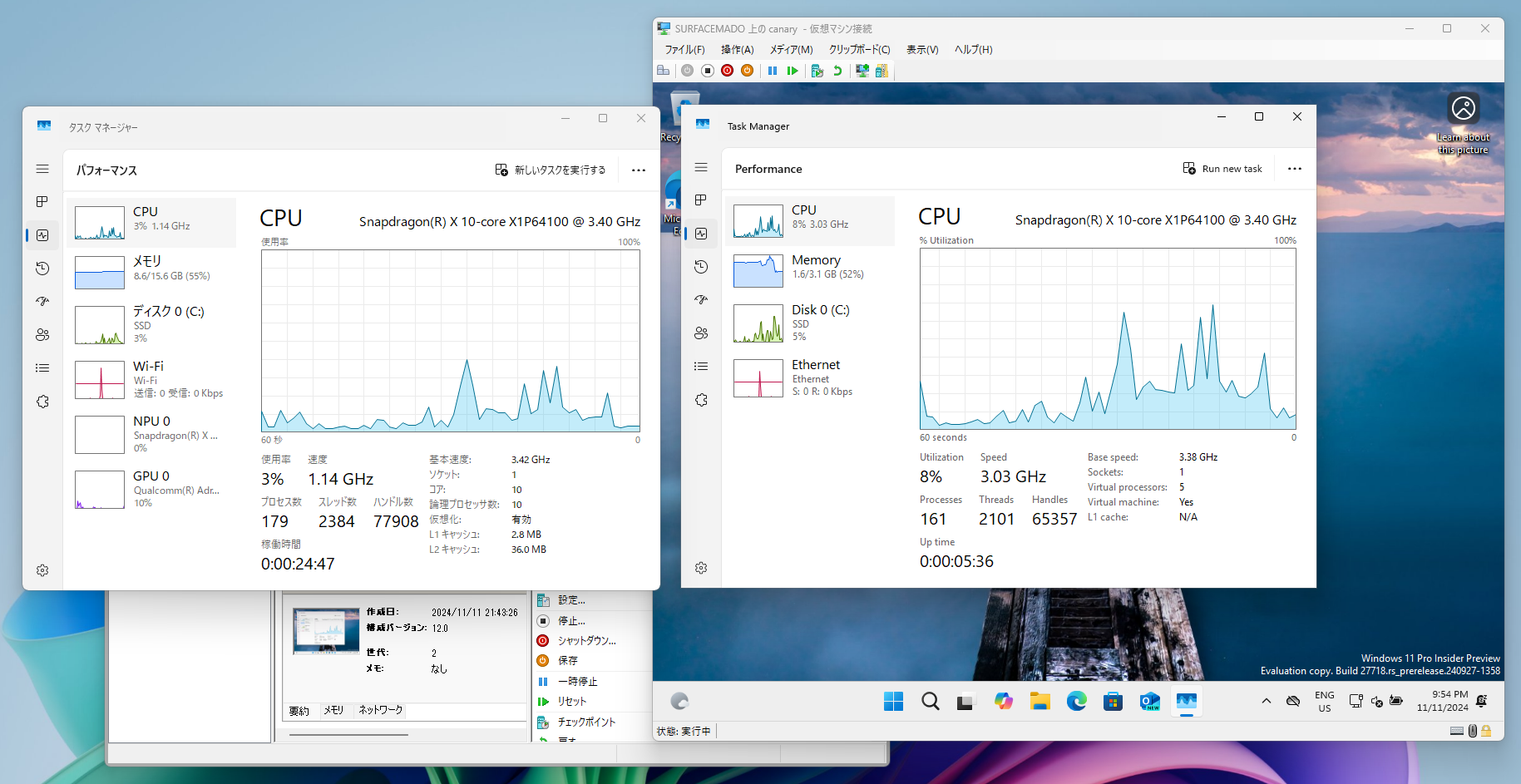Click チェックポイント in Hyper-V actions pane

[x=586, y=722]
